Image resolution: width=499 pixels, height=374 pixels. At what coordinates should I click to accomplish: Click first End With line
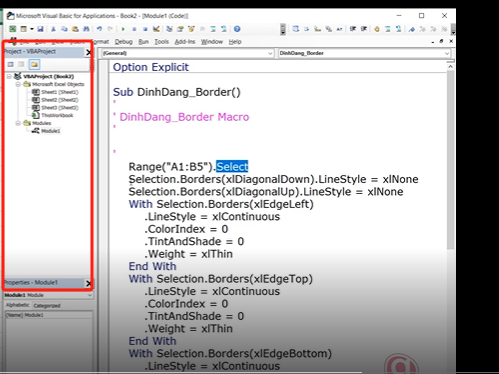click(152, 266)
